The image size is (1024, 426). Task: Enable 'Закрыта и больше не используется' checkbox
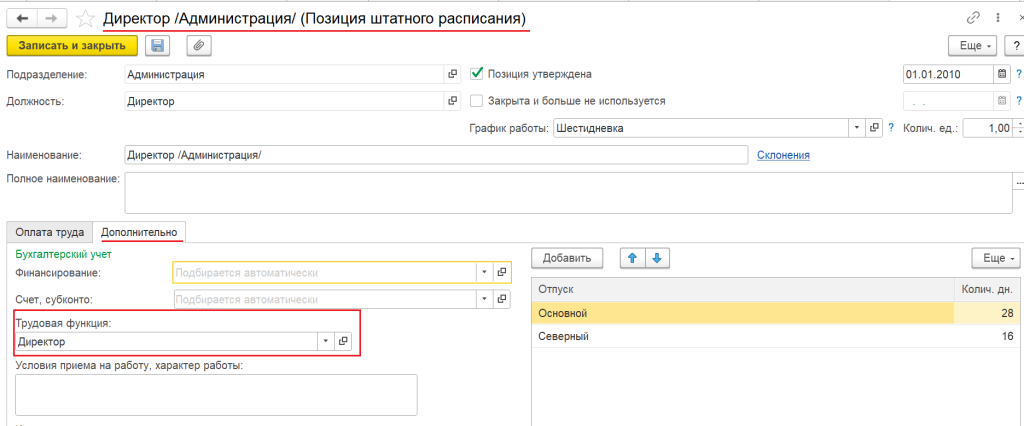point(477,101)
